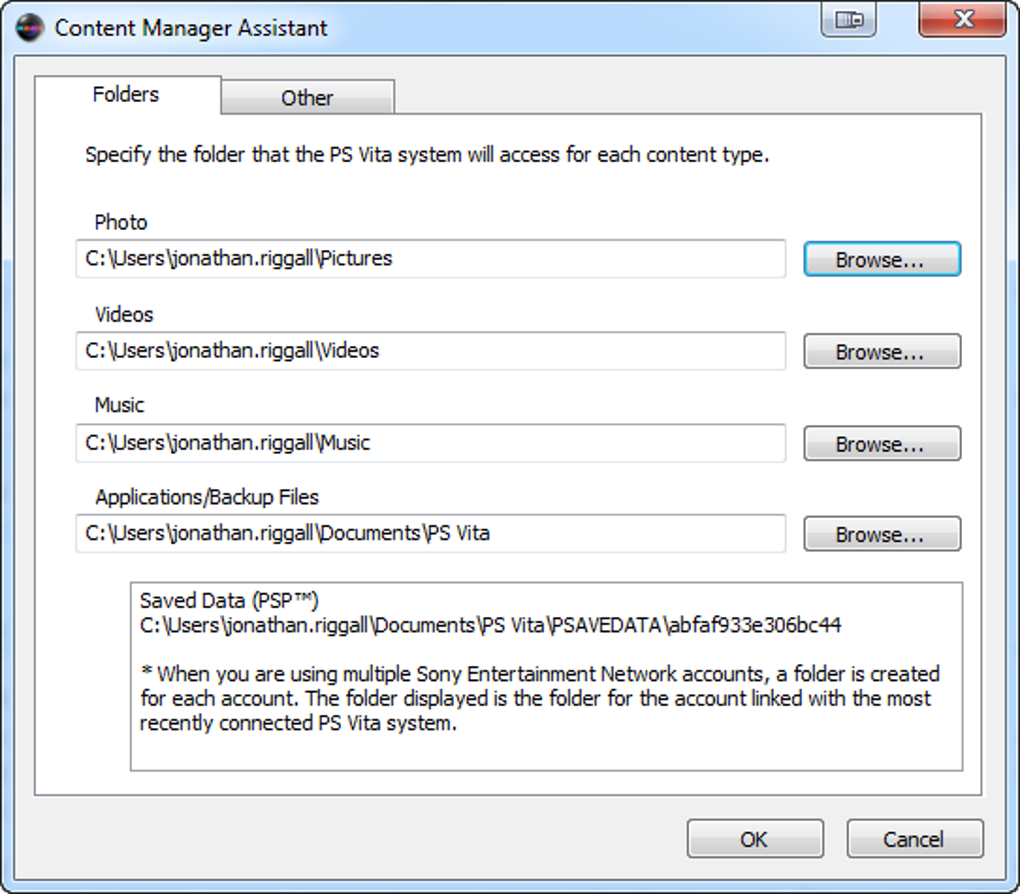1020x894 pixels.
Task: Select the Applications/Backup Files path field
Action: point(430,534)
